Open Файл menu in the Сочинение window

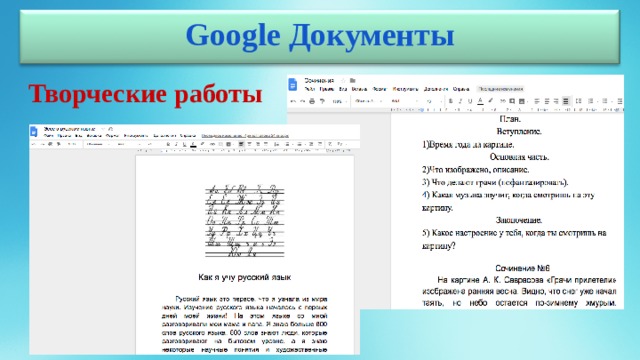[x=310, y=89]
